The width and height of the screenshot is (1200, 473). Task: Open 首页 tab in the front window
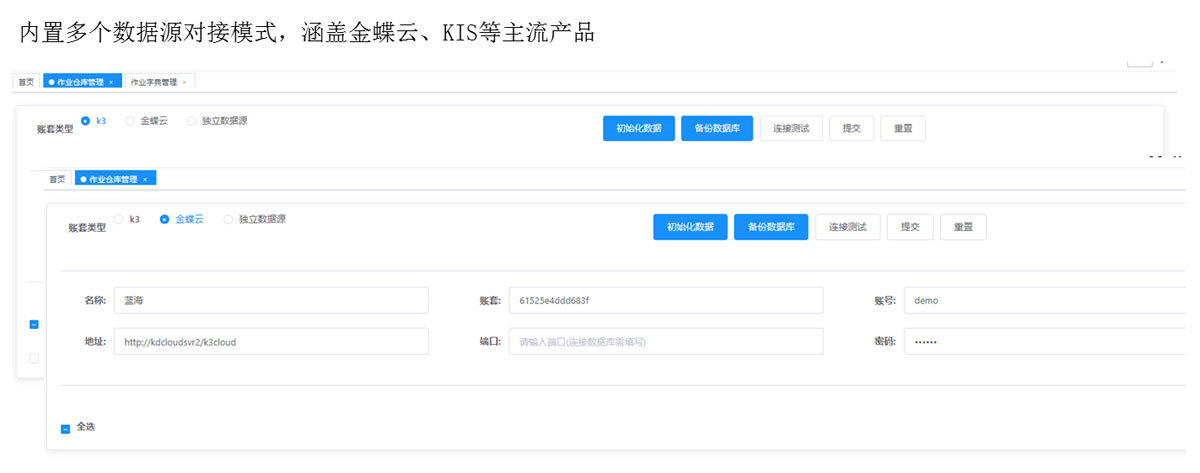point(57,179)
